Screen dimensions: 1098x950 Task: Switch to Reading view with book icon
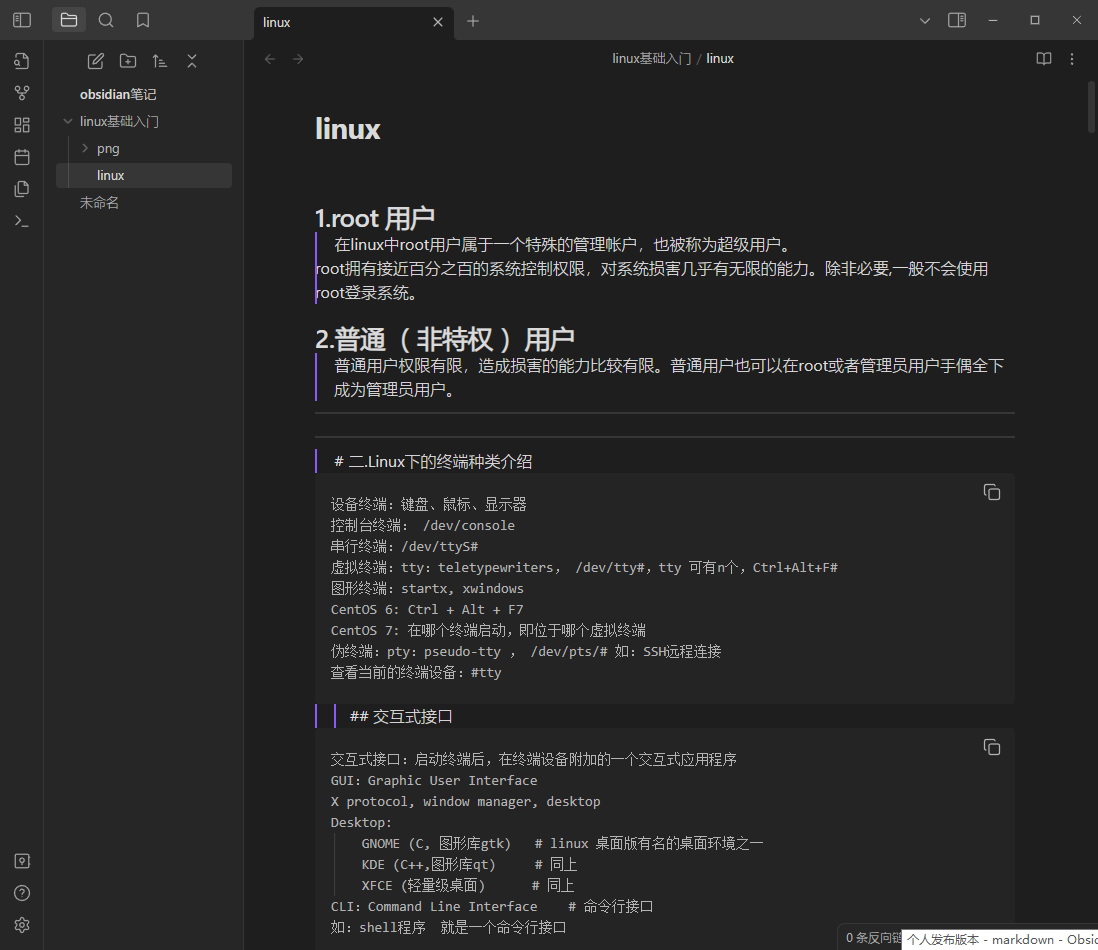pos(1043,58)
